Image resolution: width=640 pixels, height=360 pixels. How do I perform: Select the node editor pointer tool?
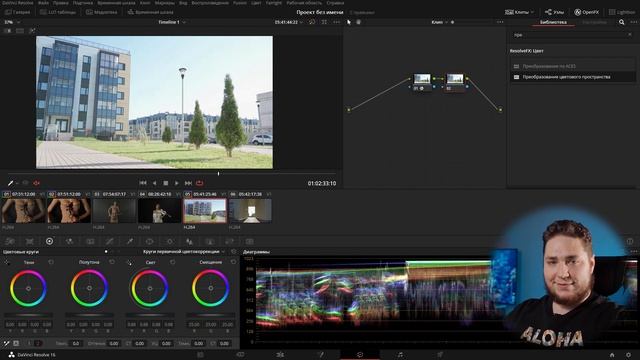(349, 22)
